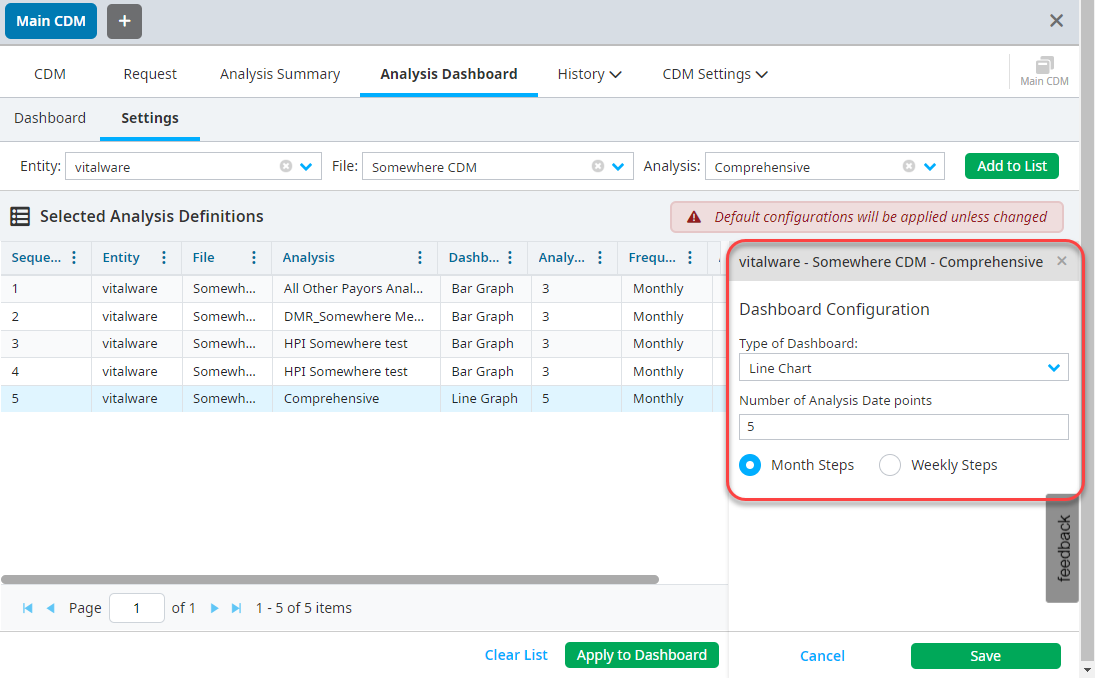Close the vitalware configuration panel
This screenshot has width=1095, height=678.
[x=1062, y=261]
